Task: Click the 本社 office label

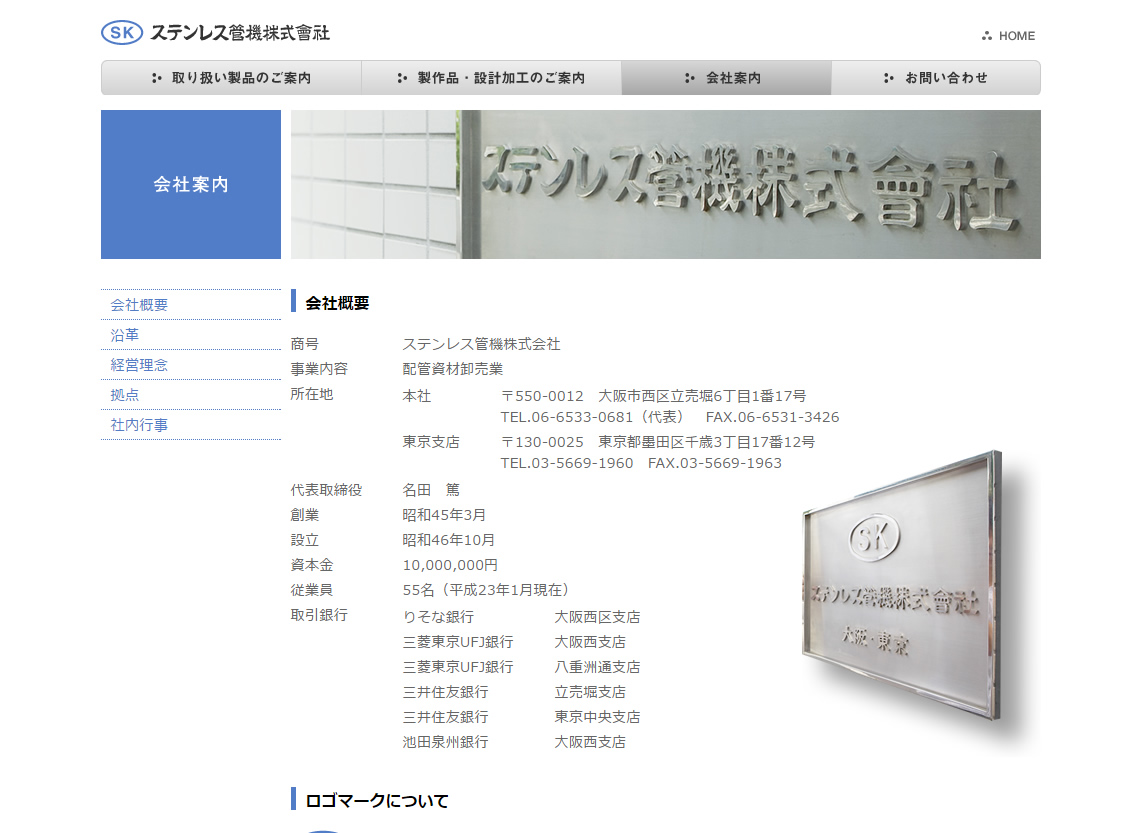Action: 417,396
